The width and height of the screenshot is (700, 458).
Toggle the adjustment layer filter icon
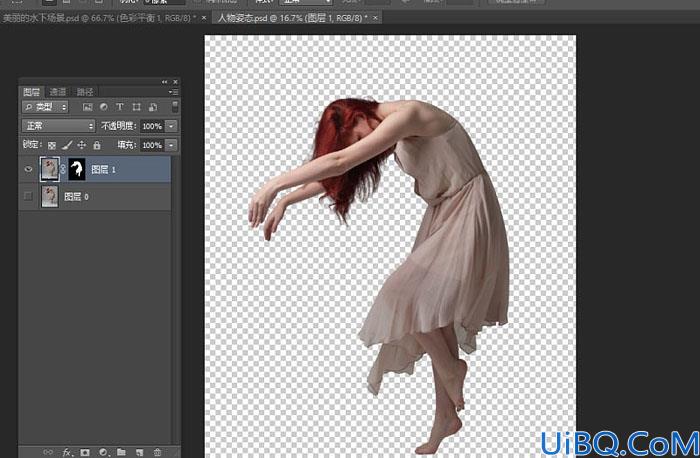coord(104,107)
